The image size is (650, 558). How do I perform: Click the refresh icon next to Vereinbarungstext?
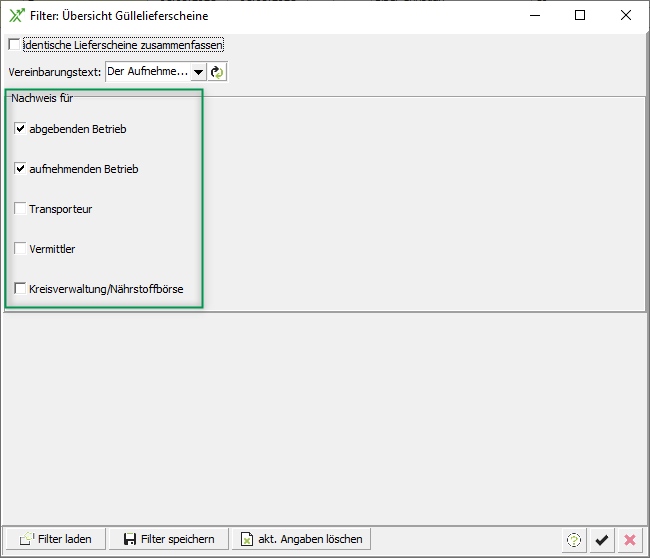point(217,72)
